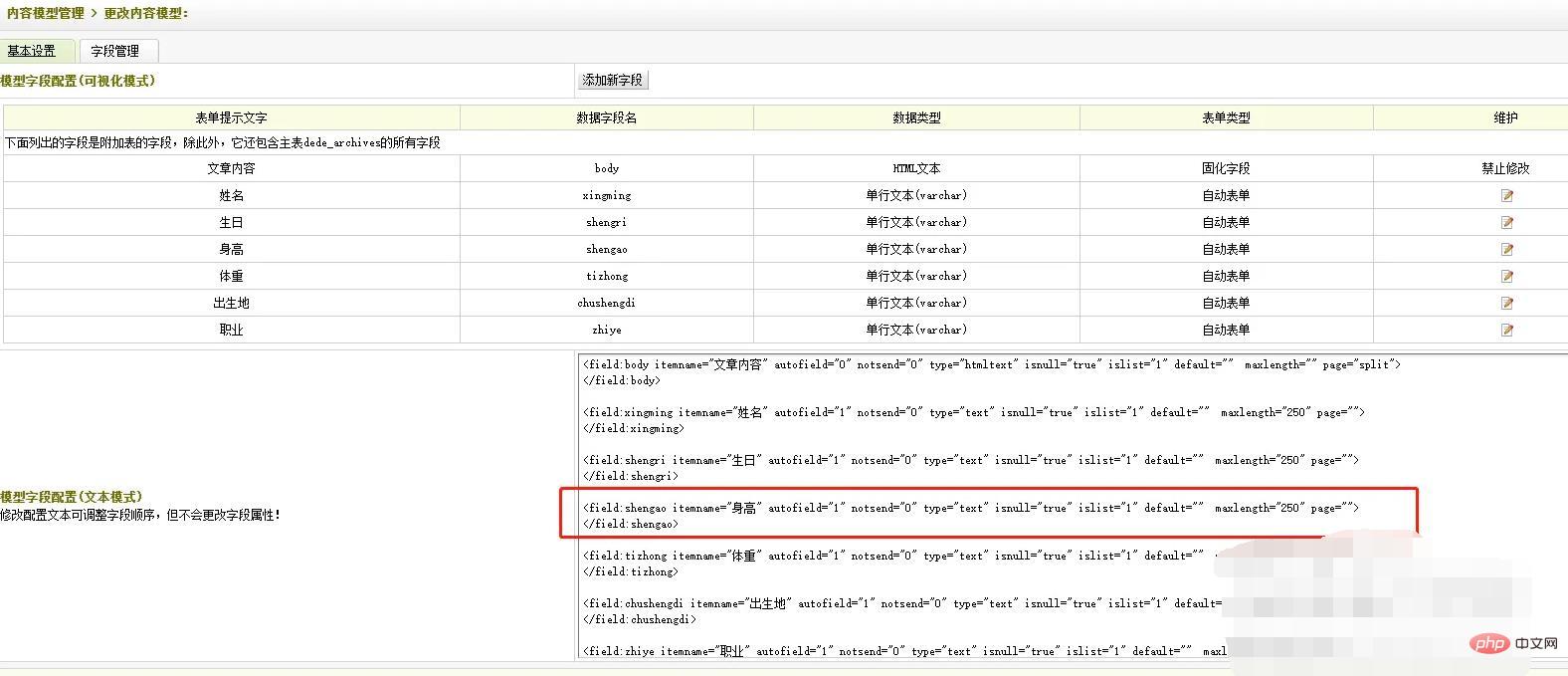Click the field:shengri opening line in text area
This screenshot has height=676, width=1568.
(x=971, y=460)
